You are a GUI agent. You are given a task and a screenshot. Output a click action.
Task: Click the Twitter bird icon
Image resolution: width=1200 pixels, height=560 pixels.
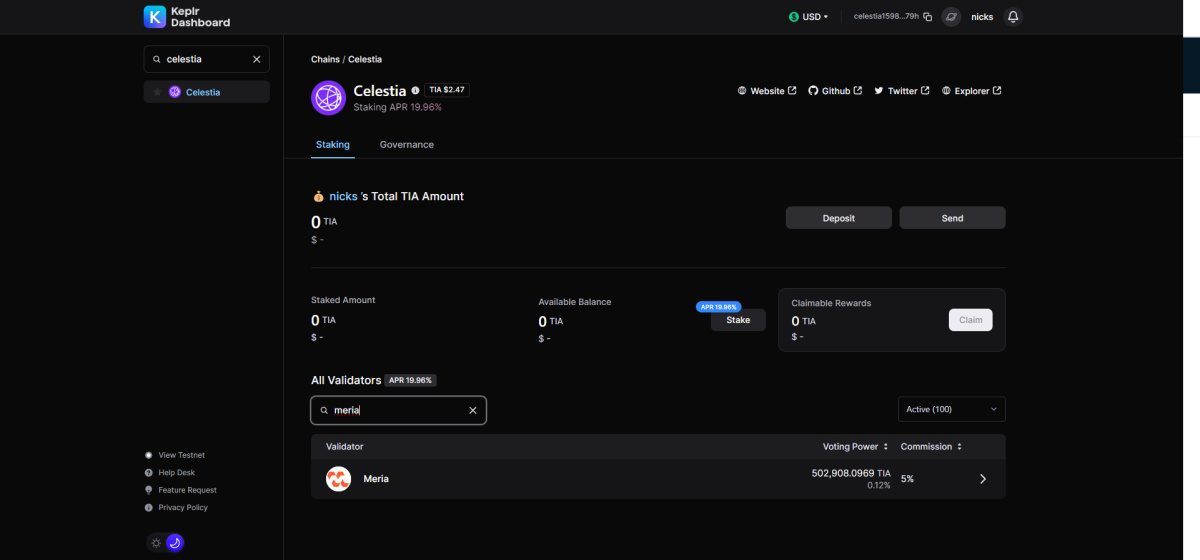[x=879, y=91]
